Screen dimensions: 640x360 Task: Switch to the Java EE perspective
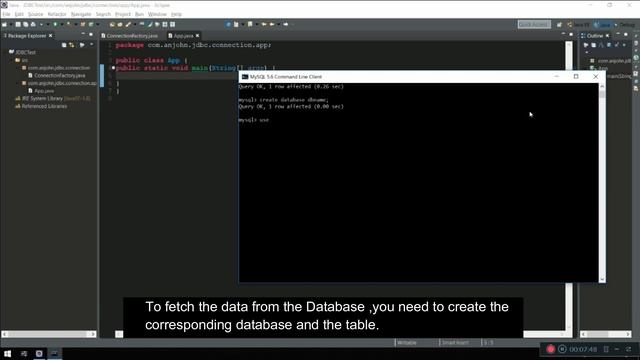(x=578, y=24)
